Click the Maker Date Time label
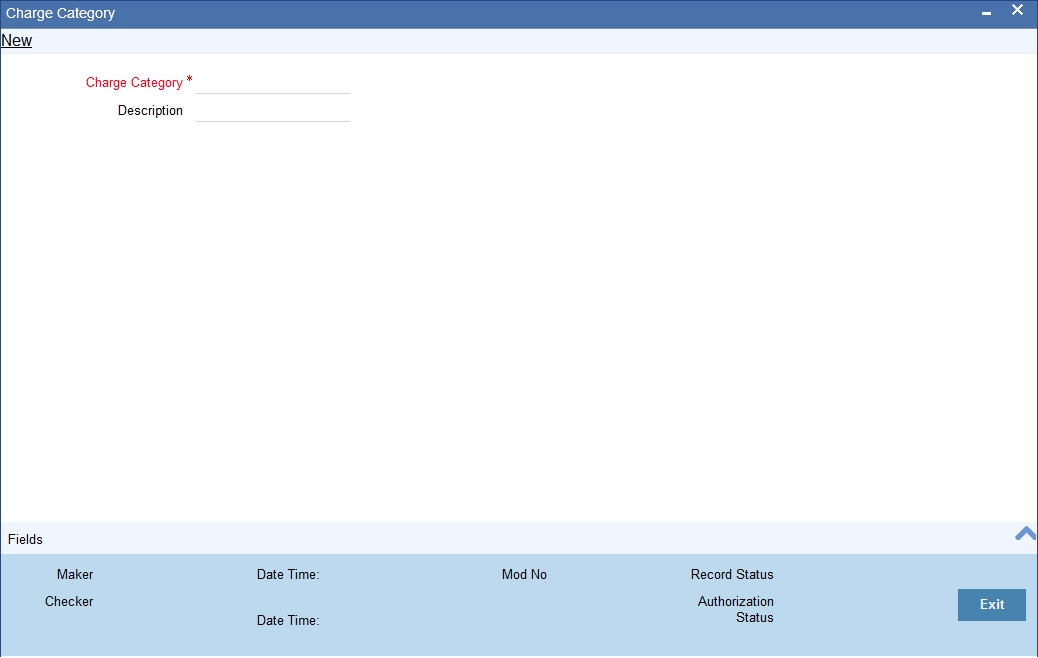This screenshot has height=658, width=1038. [288, 575]
